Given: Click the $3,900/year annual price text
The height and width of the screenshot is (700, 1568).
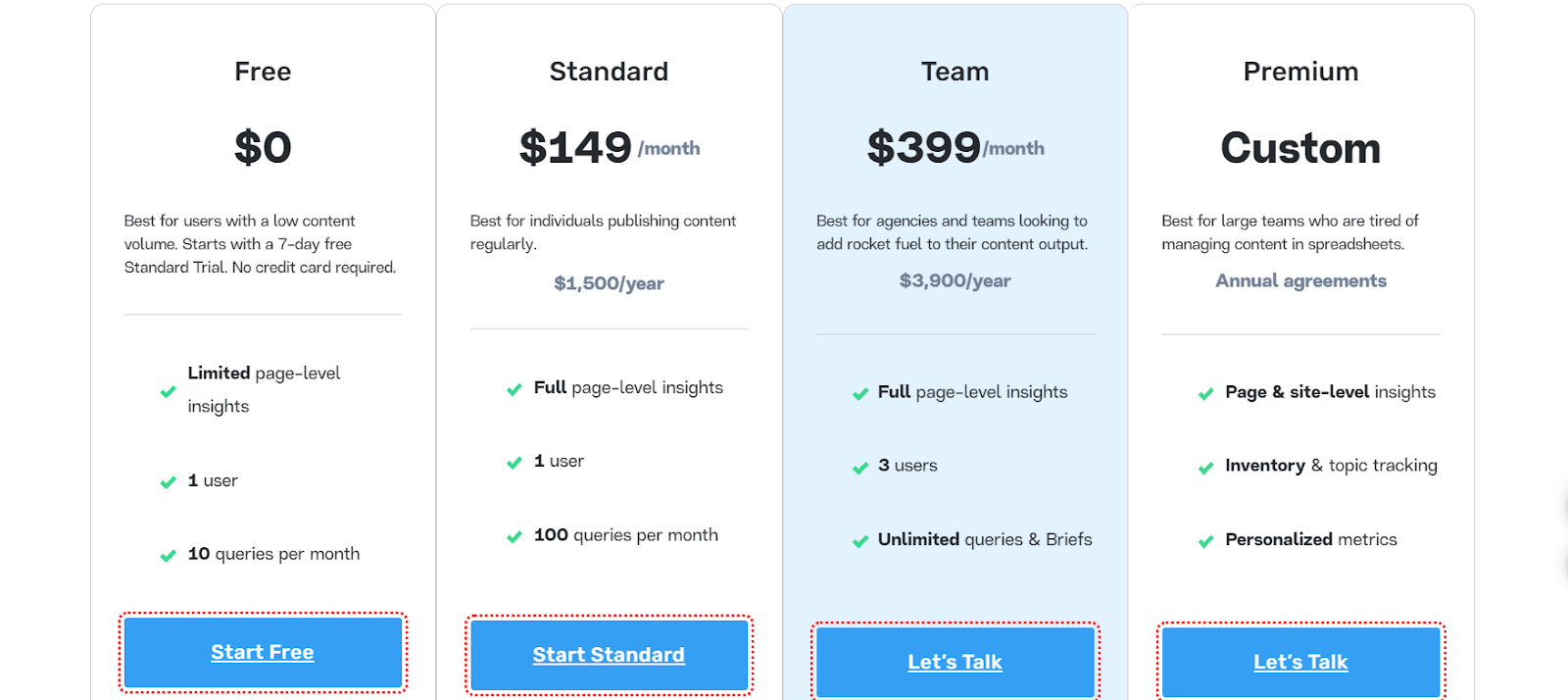Looking at the screenshot, I should [x=955, y=281].
